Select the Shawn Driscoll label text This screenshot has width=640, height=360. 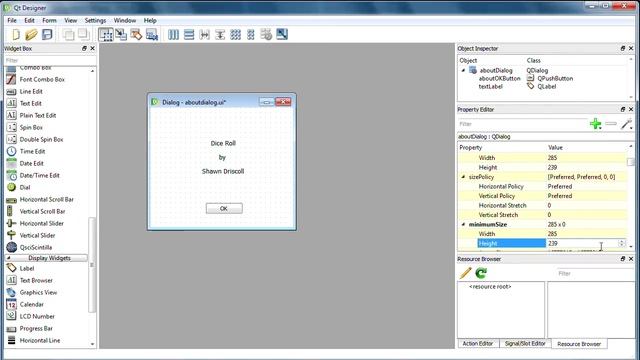click(223, 171)
